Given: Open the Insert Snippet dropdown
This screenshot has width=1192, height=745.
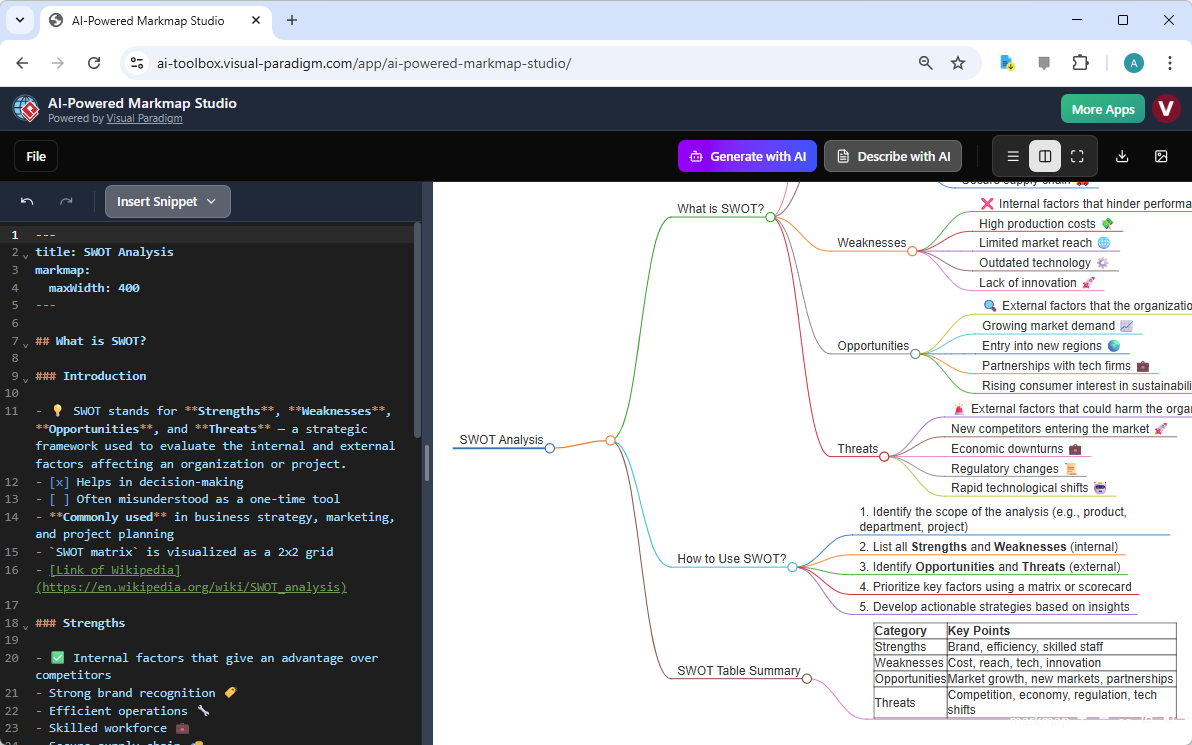Looking at the screenshot, I should click(167, 201).
